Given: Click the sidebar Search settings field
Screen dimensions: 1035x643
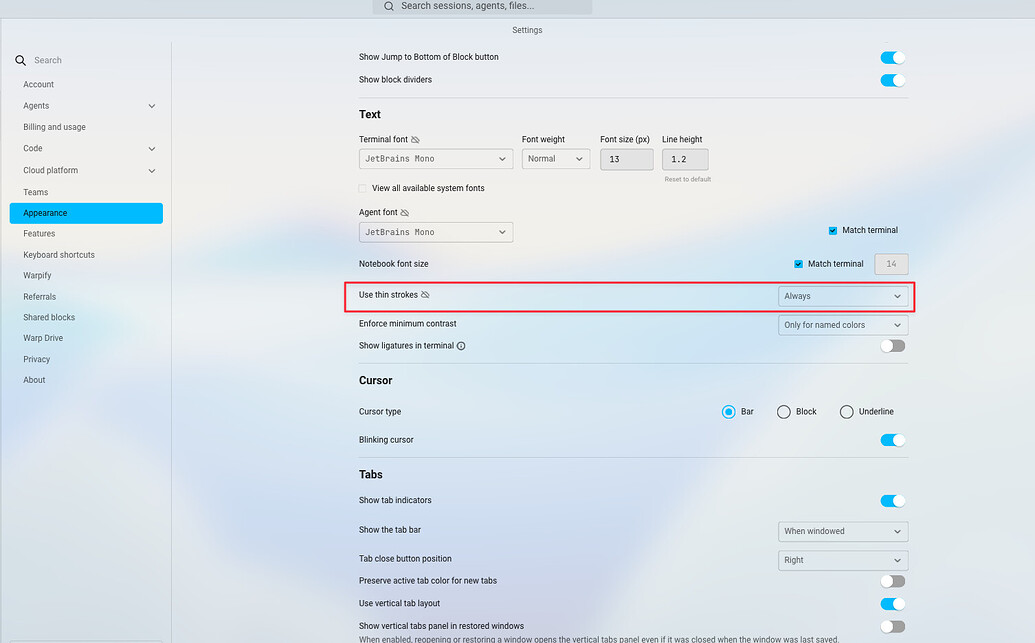Looking at the screenshot, I should click(x=86, y=60).
